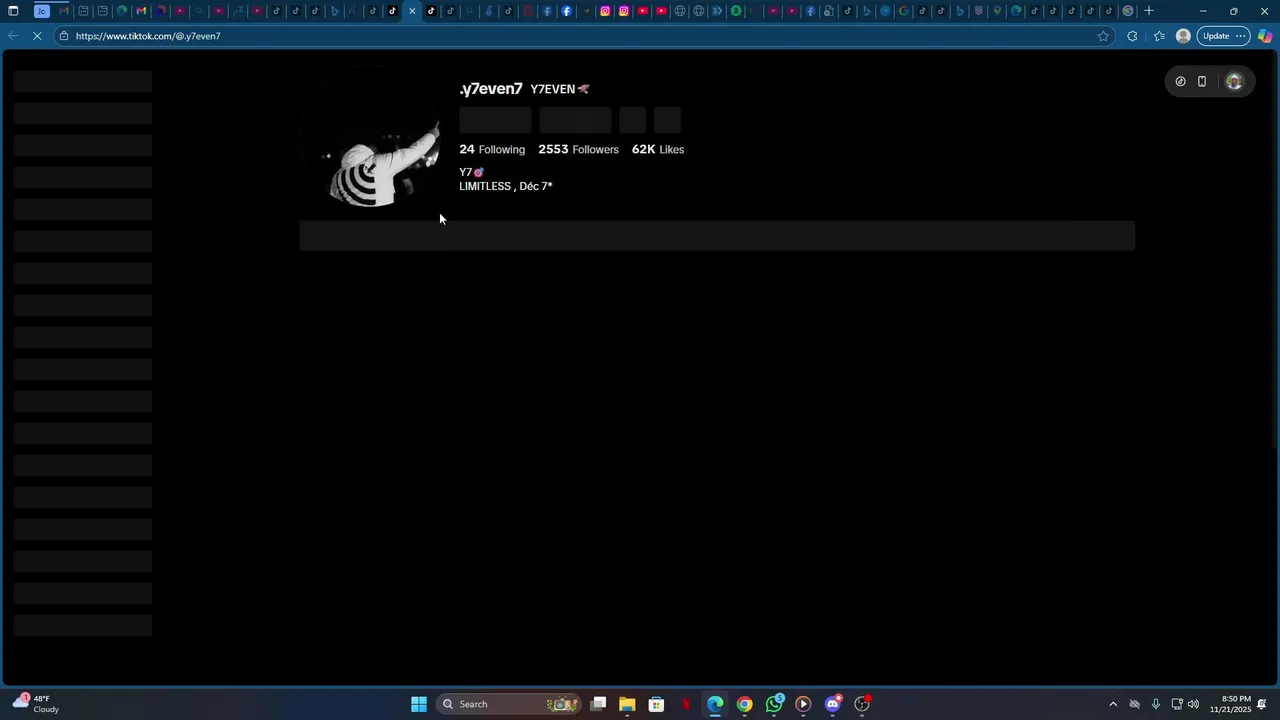Open the Copilot sidebar icon

[1265, 36]
